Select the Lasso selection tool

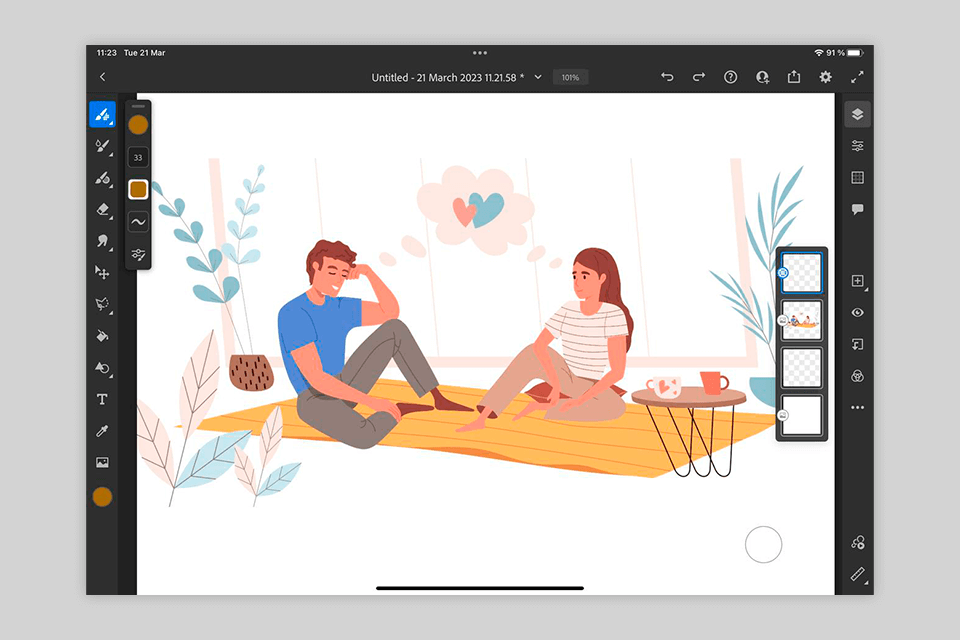click(x=102, y=304)
